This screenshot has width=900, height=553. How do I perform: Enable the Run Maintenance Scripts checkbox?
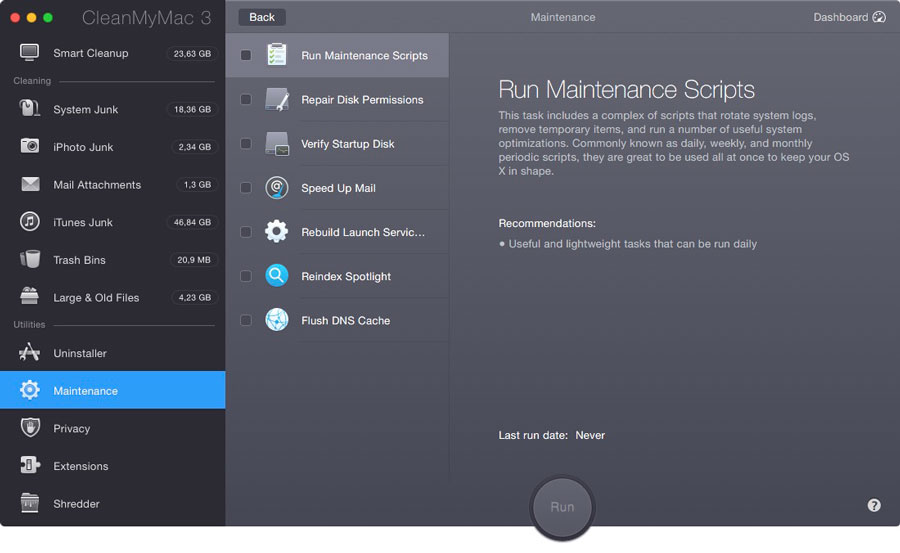click(246, 55)
